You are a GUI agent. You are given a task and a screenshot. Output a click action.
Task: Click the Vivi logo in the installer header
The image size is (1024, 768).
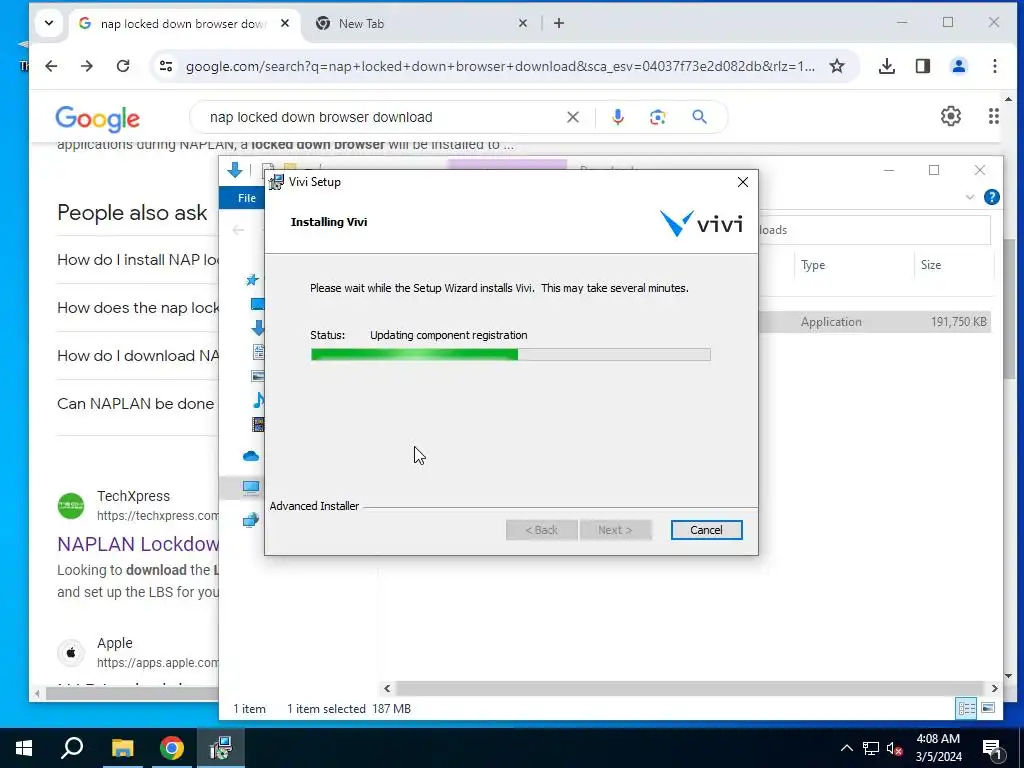701,223
